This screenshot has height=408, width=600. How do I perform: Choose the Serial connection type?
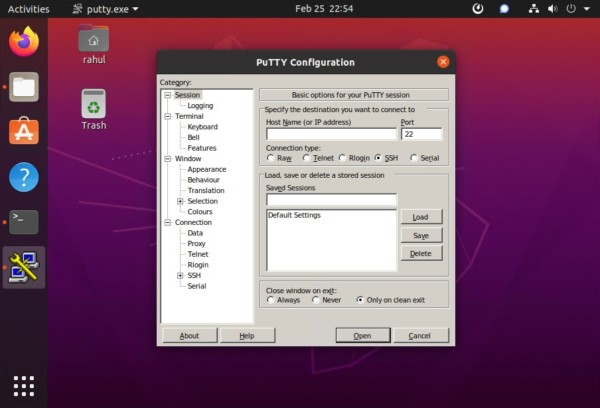[412, 158]
